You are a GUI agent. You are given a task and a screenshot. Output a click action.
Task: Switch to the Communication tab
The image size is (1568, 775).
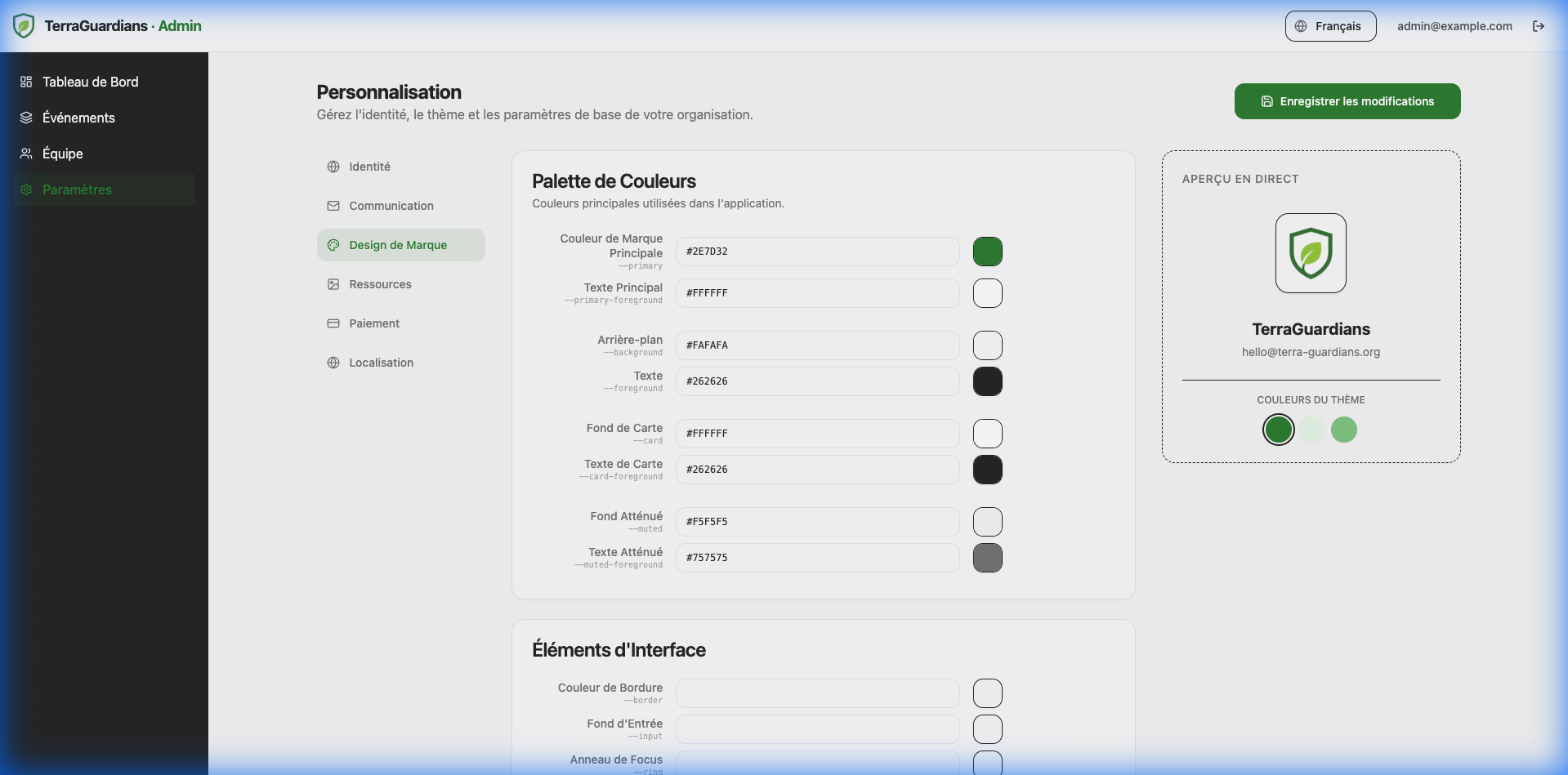391,206
